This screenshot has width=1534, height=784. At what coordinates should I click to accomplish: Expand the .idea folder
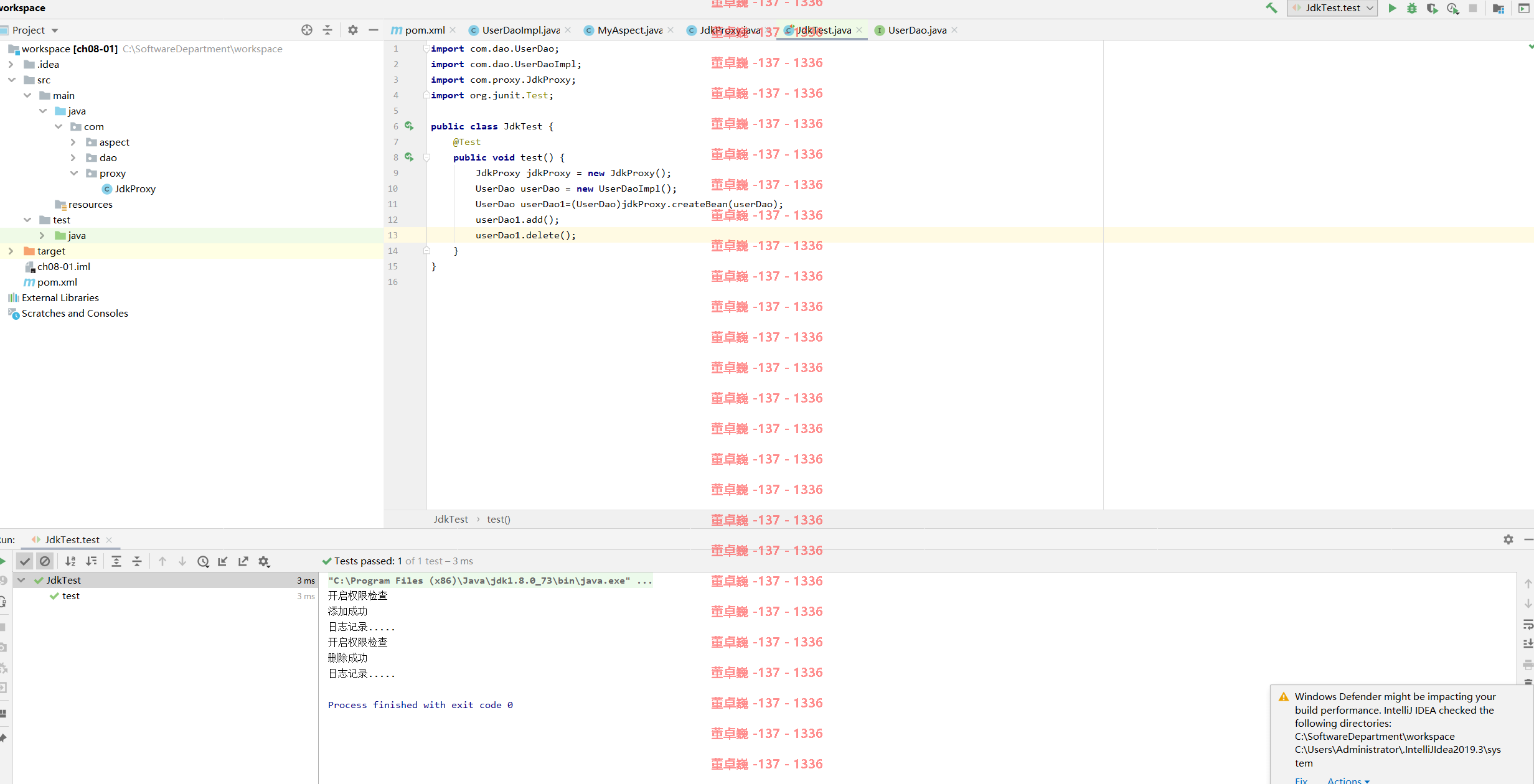[x=11, y=64]
